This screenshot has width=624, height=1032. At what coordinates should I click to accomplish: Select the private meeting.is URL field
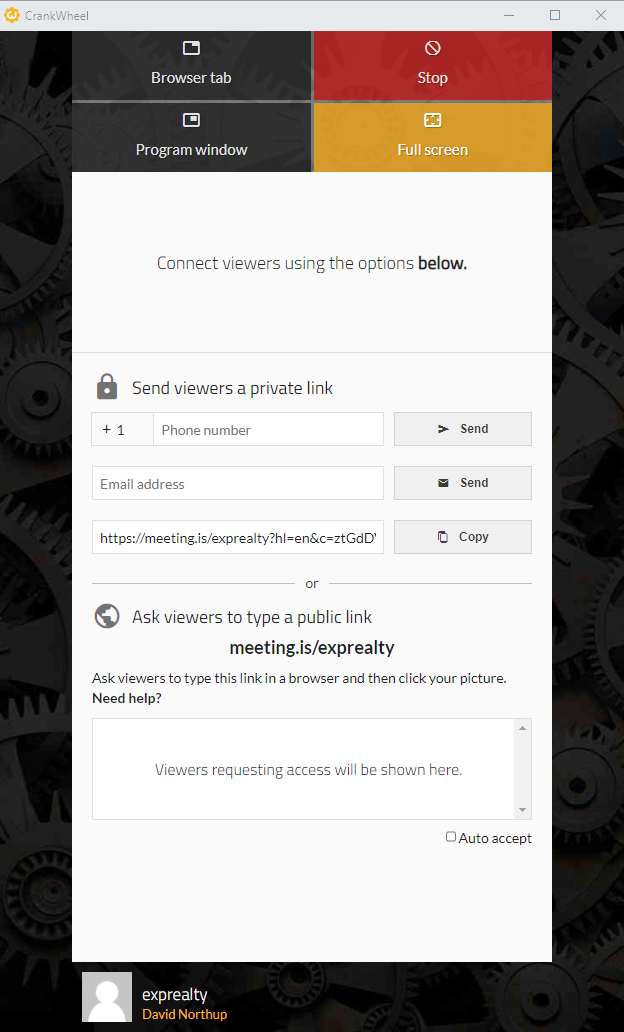[x=238, y=537]
